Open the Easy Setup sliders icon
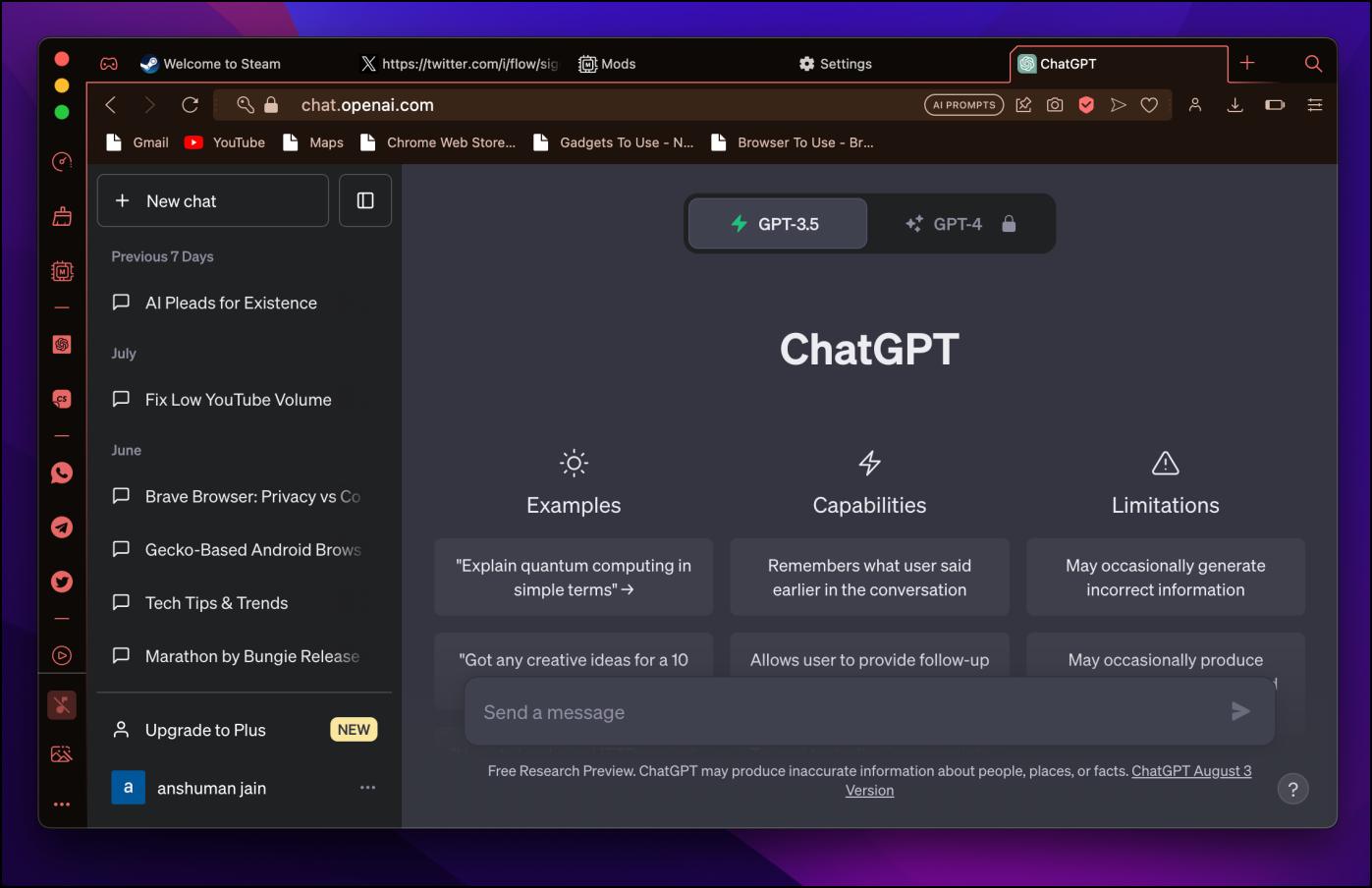This screenshot has height=888, width=1372. 1315,105
